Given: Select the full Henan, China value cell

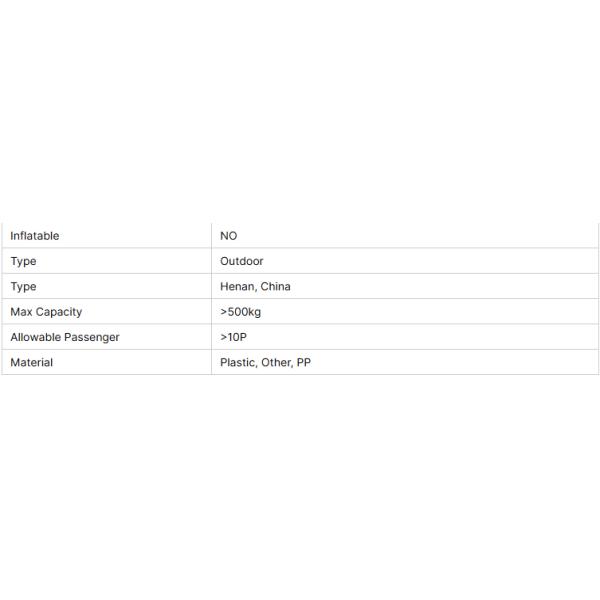Looking at the screenshot, I should tap(405, 286).
